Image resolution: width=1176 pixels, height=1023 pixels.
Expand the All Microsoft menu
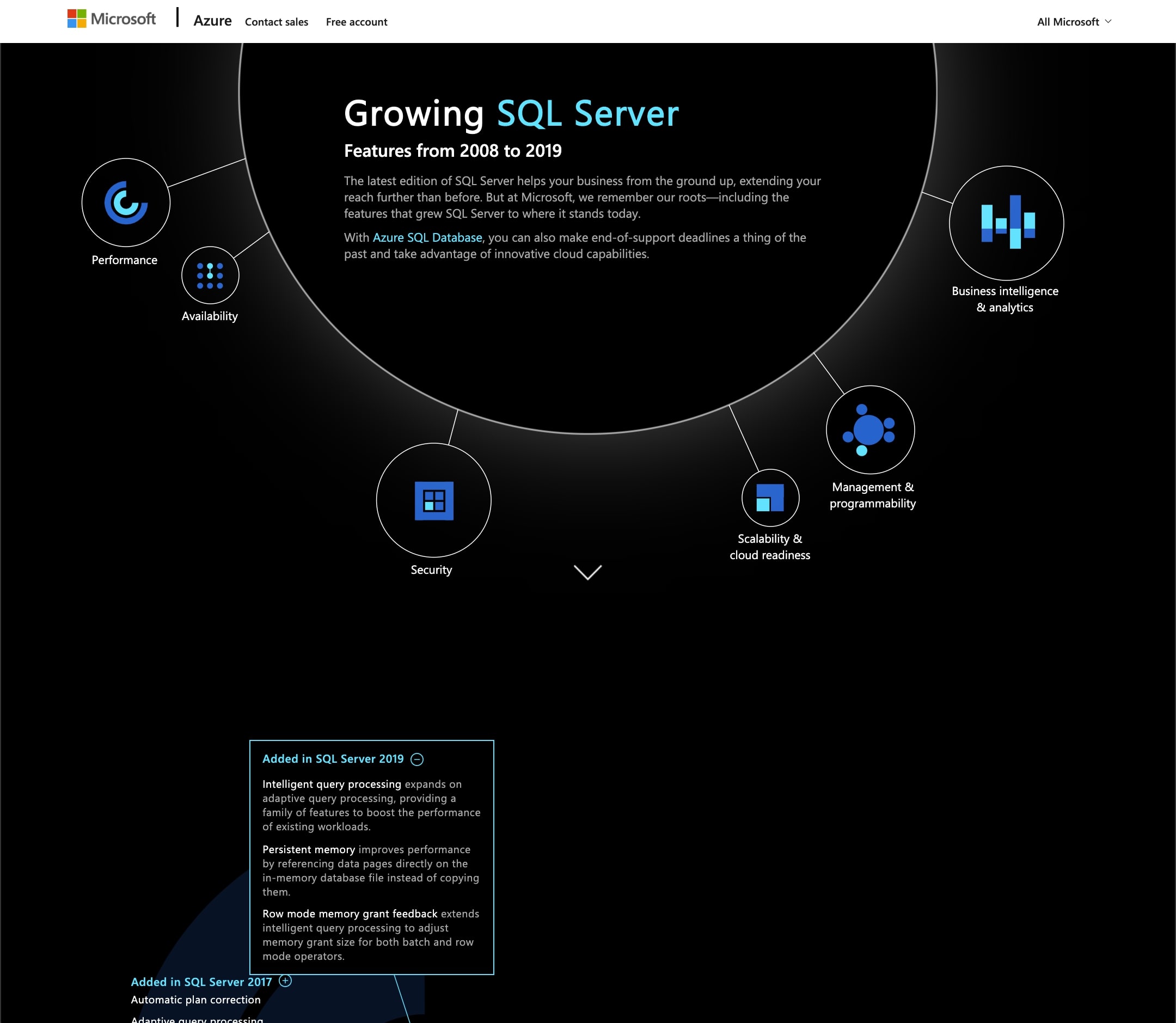point(1074,22)
